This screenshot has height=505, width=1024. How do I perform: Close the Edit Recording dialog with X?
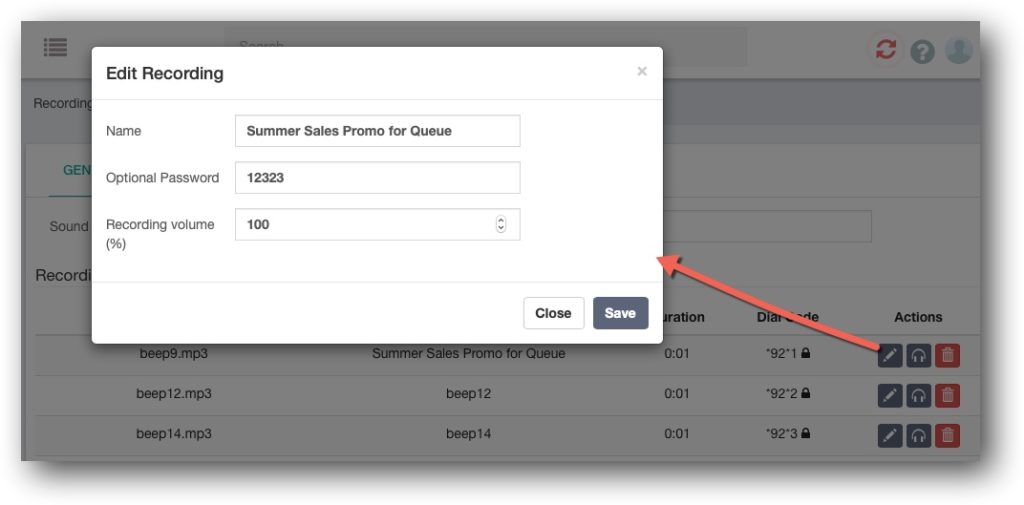point(642,71)
